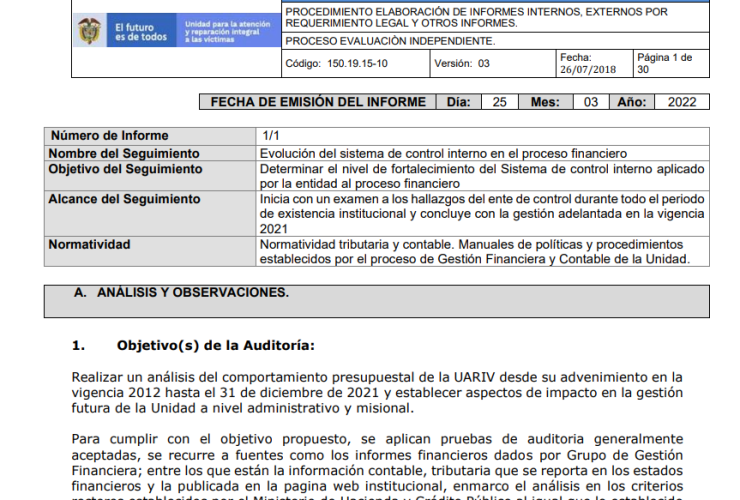The width and height of the screenshot is (740, 500).
Task: Click the paragraph starting 'Realizar un análisis del comportamiento'
Action: [x=377, y=392]
